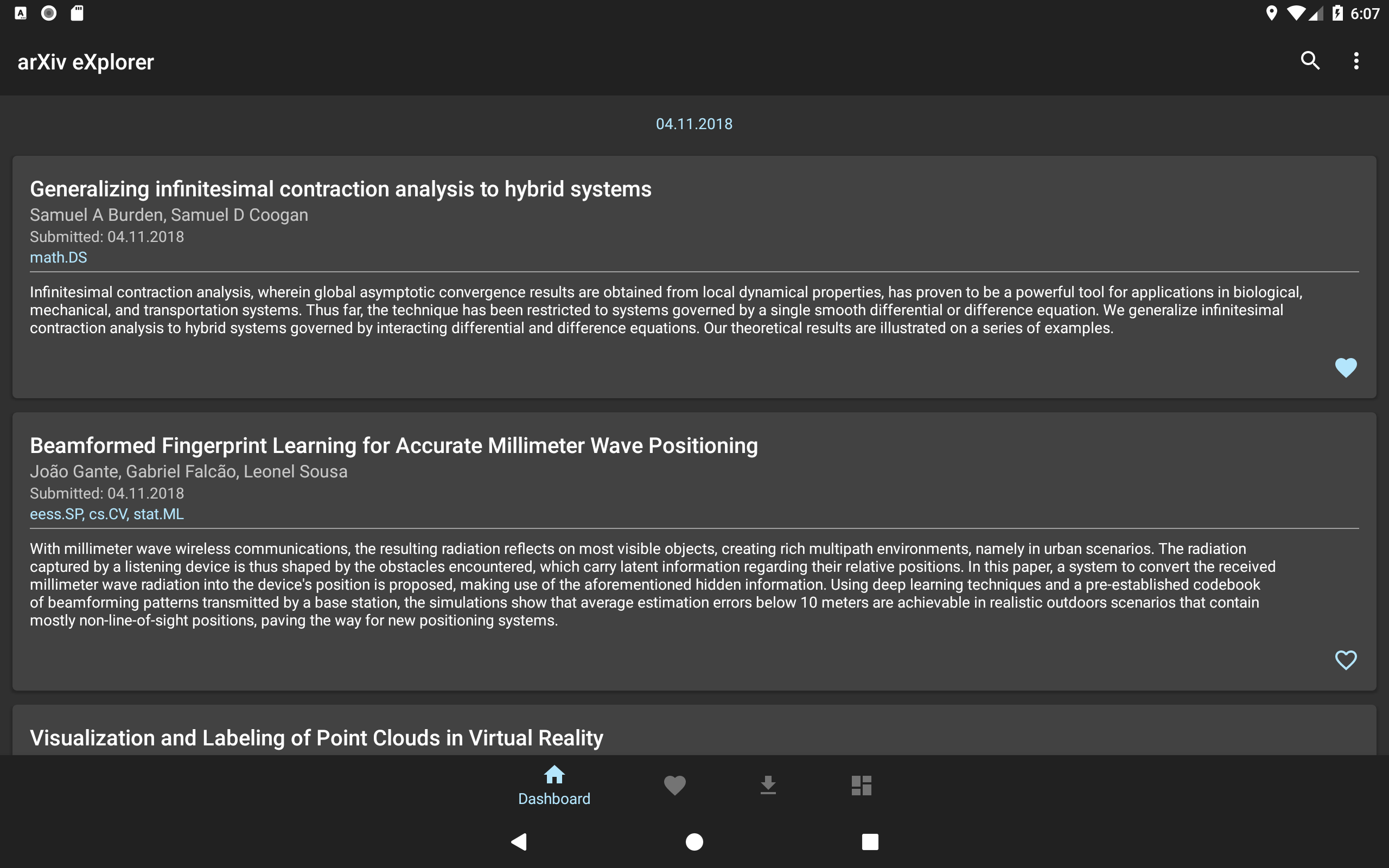1389x868 pixels.
Task: Tap the math.DS category link
Action: tap(59, 258)
